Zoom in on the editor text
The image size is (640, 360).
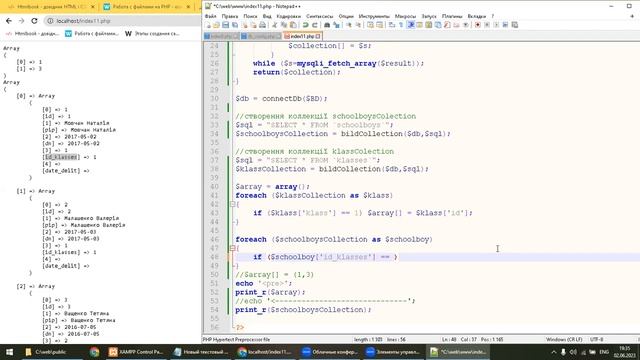(349, 25)
